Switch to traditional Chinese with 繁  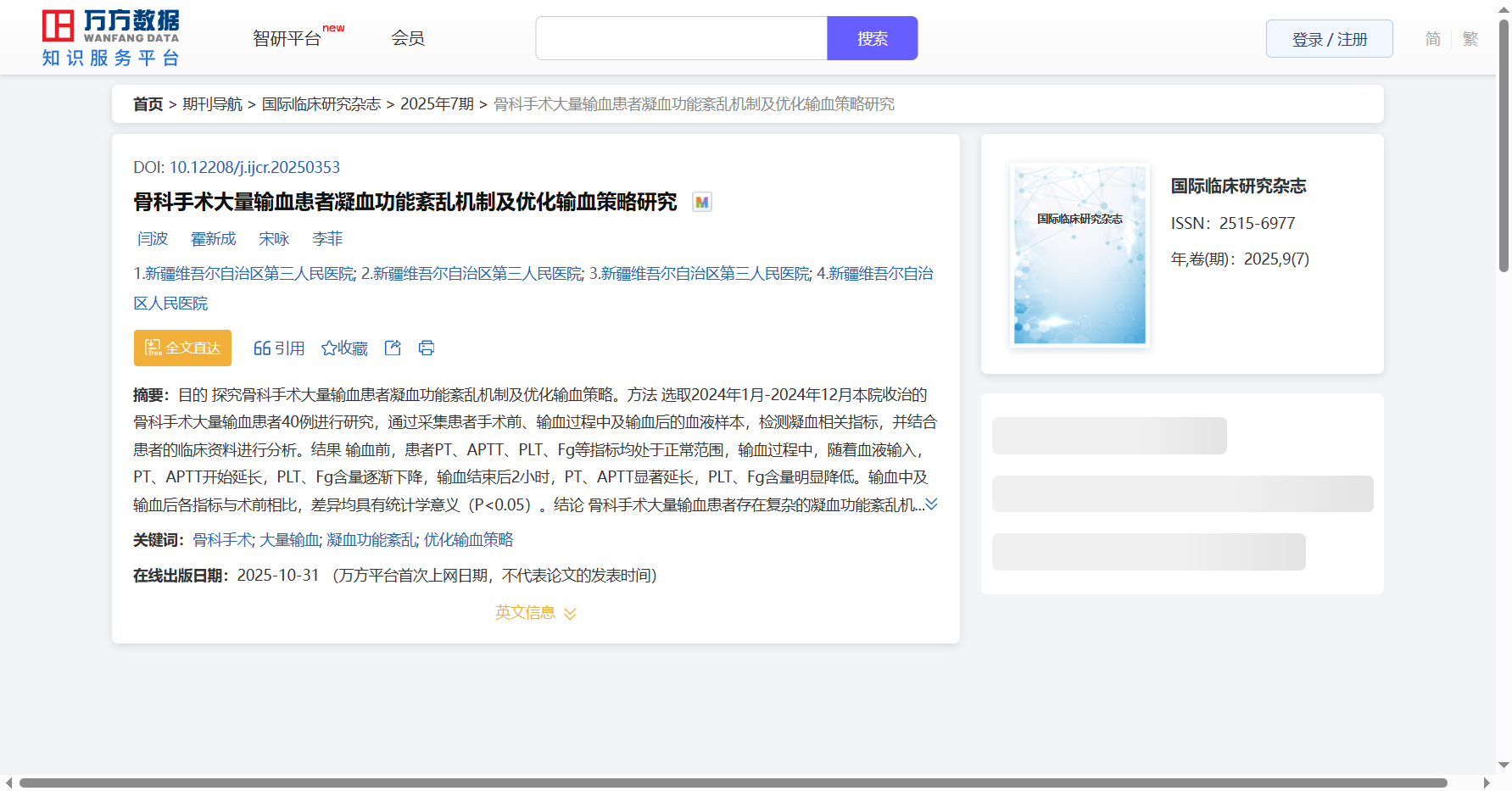1470,39
